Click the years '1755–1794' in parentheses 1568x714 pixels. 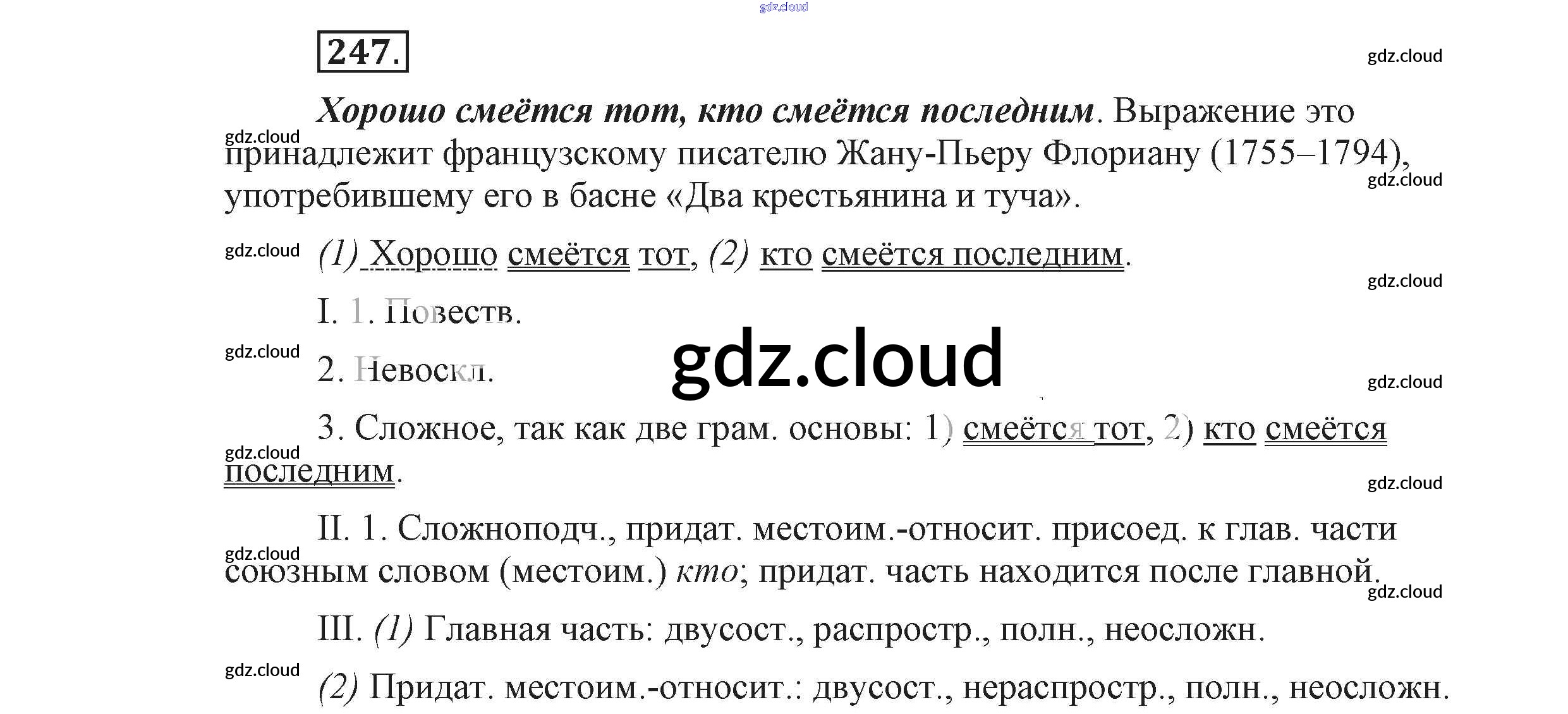[1305, 154]
